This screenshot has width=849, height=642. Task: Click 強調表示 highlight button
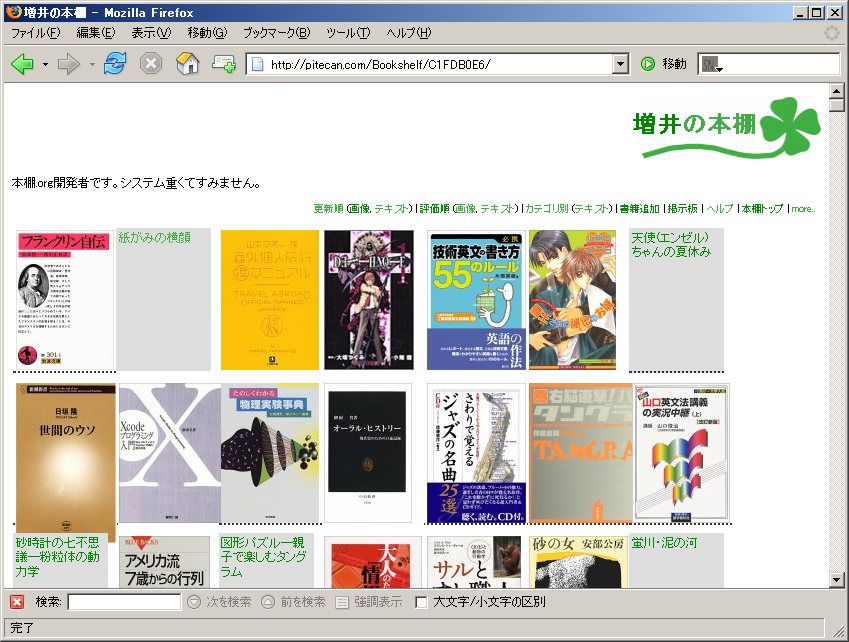(369, 602)
